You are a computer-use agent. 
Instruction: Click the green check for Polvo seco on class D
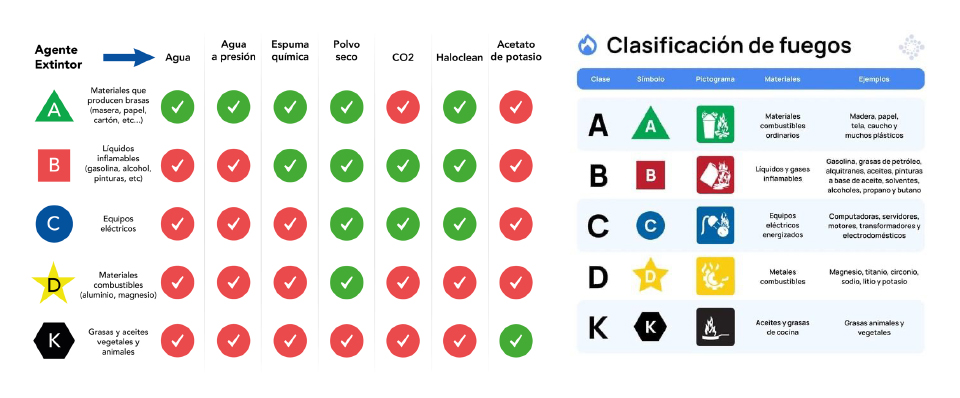point(347,282)
